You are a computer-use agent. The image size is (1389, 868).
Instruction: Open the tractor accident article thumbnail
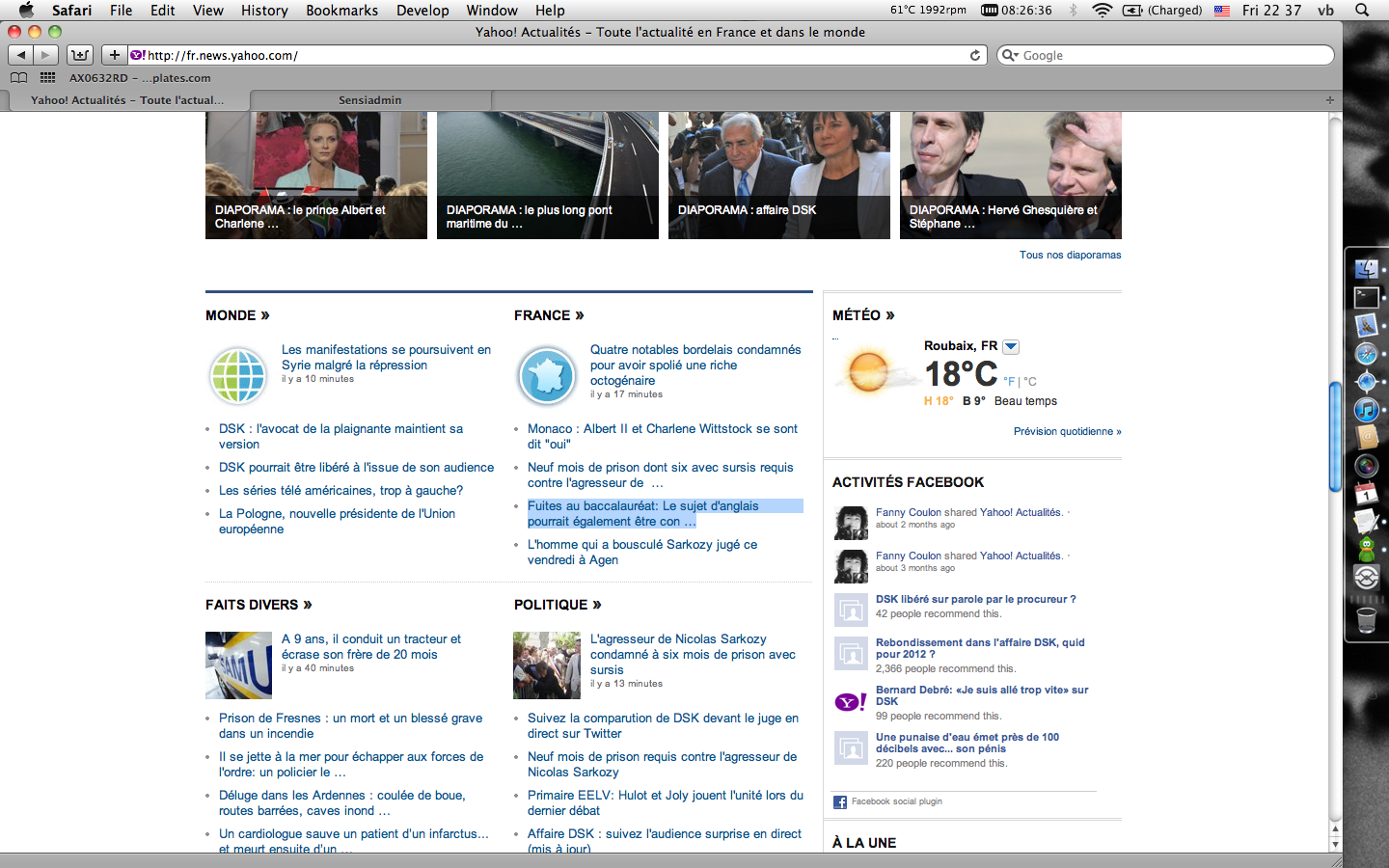point(238,665)
